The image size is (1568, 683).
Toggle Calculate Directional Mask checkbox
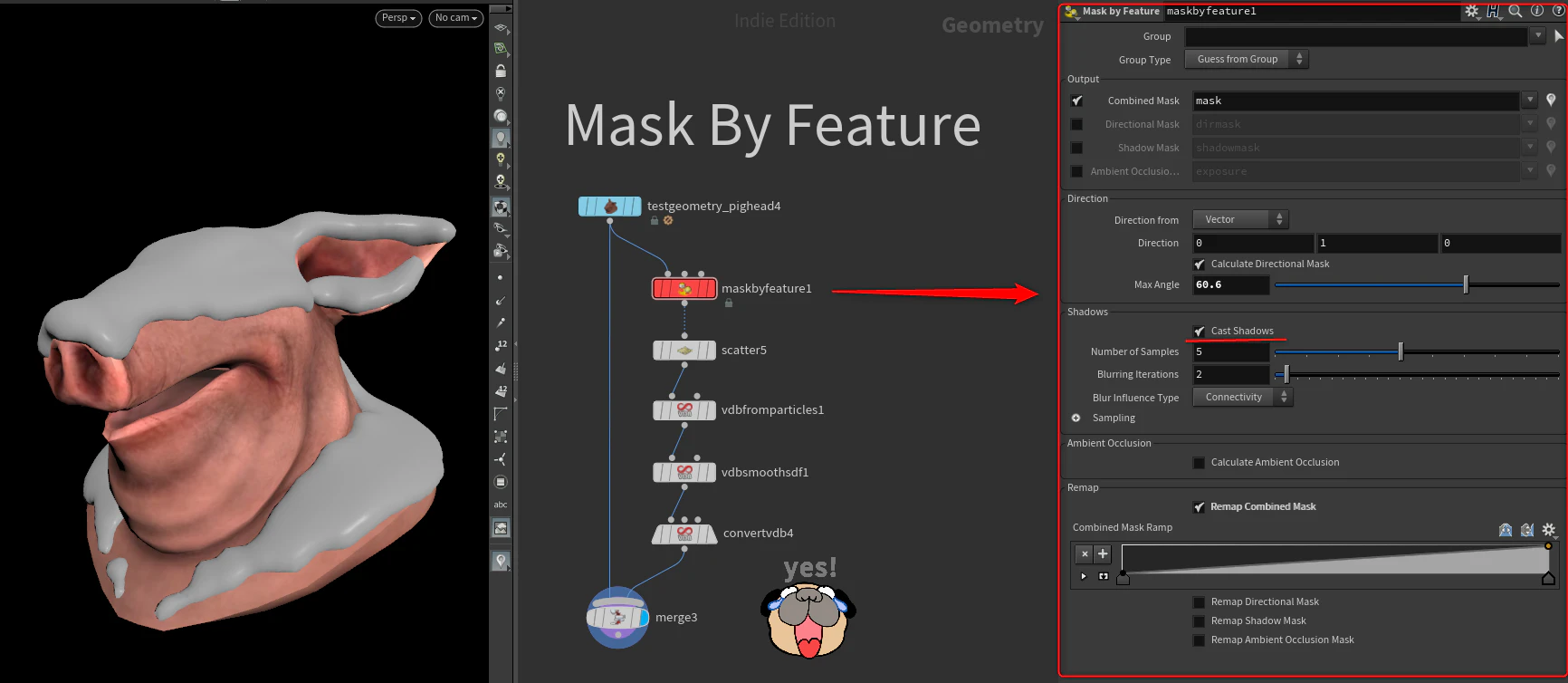pos(1200,264)
